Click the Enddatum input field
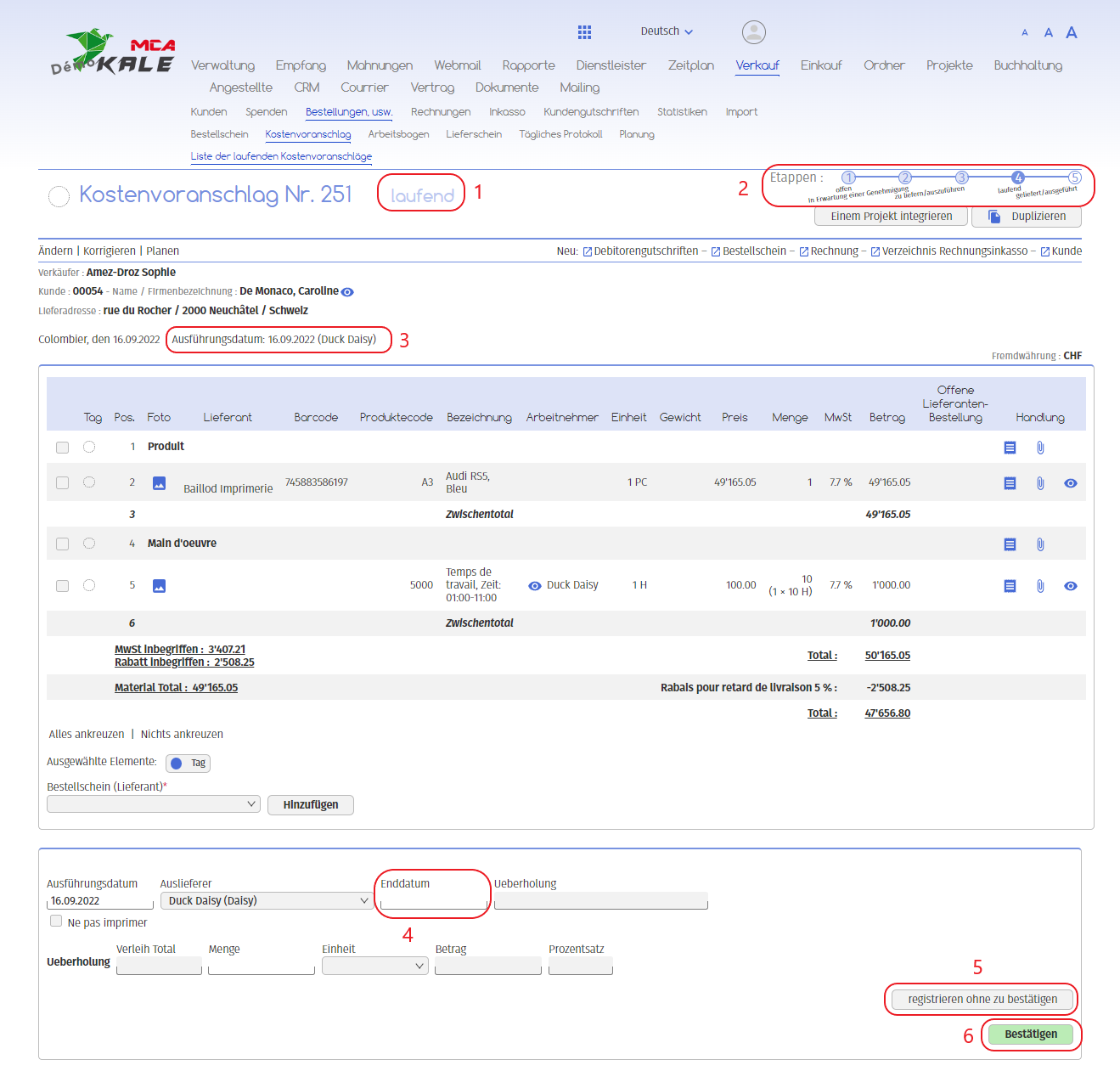 tap(433, 902)
